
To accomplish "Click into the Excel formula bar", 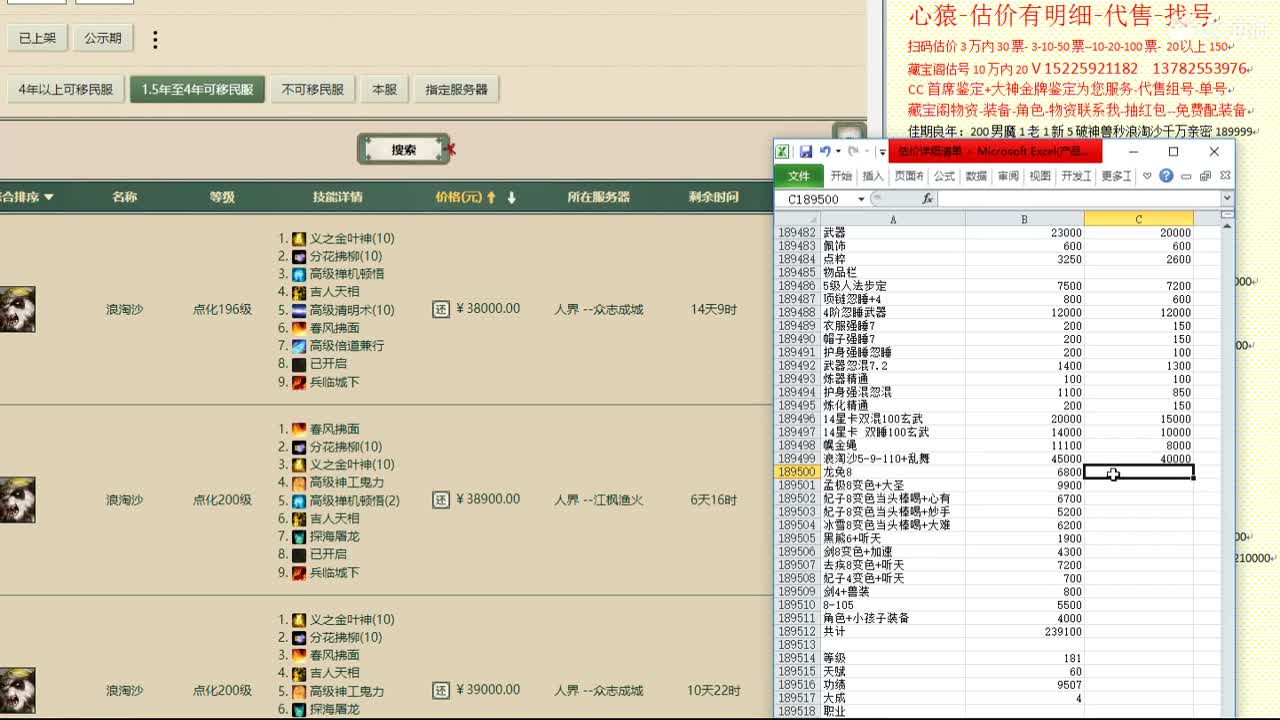I will (1079, 199).
